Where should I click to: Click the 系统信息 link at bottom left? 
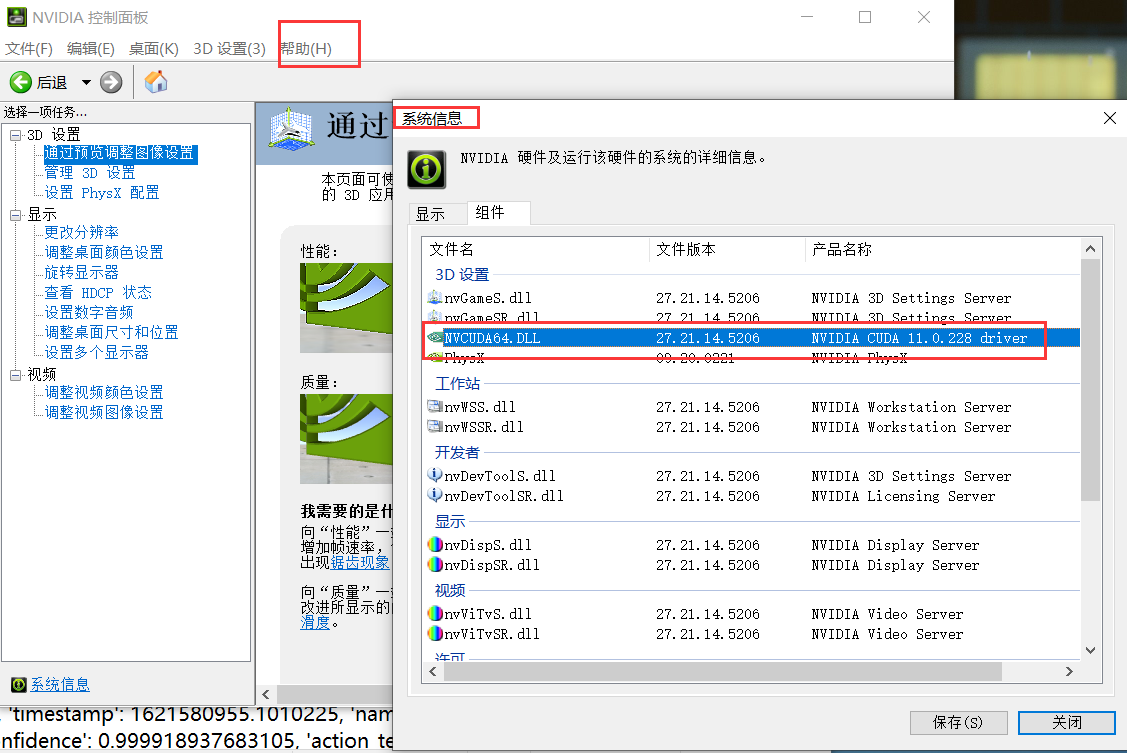point(60,685)
